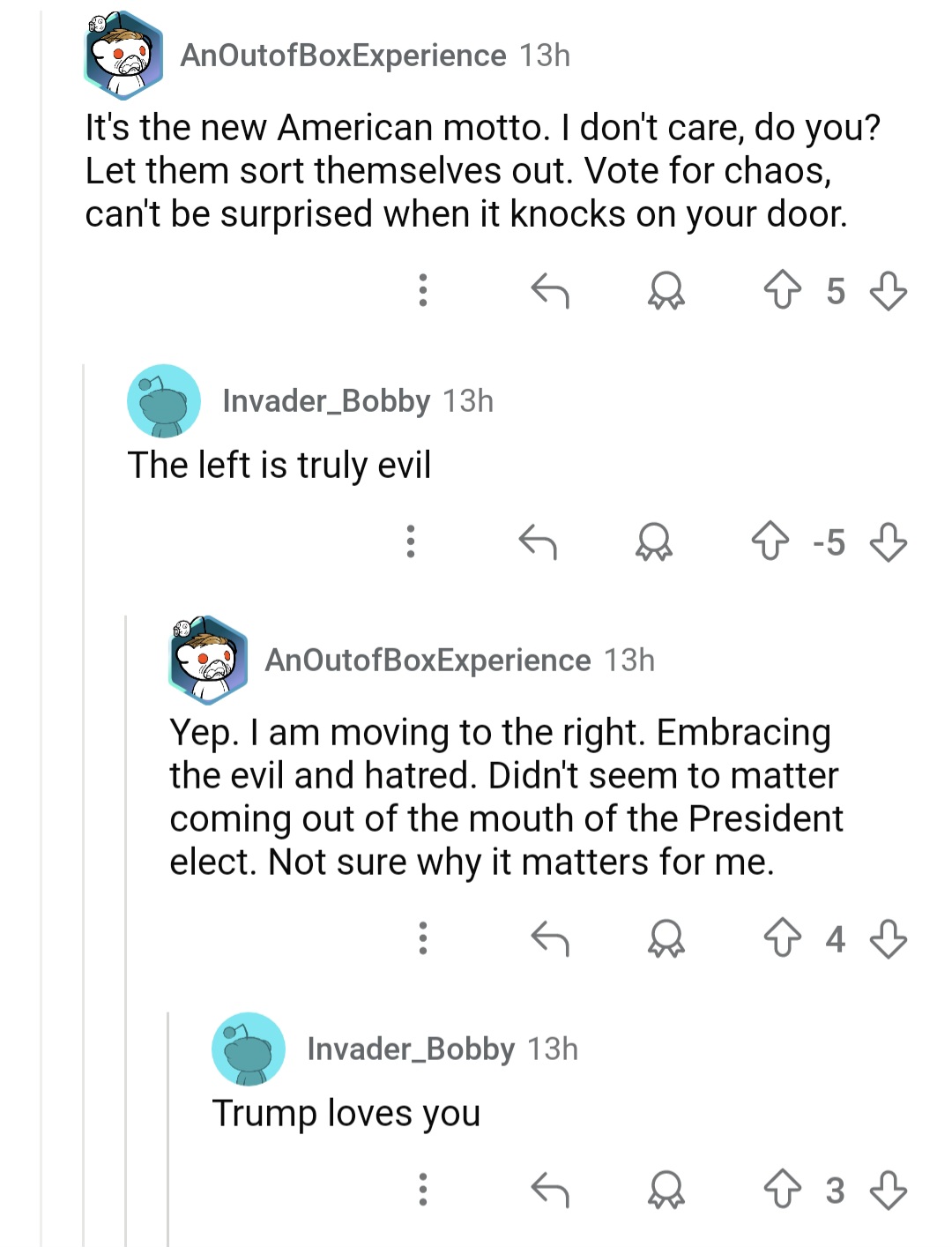
Task: Reply to 'The left is truly evil'
Action: tap(538, 541)
